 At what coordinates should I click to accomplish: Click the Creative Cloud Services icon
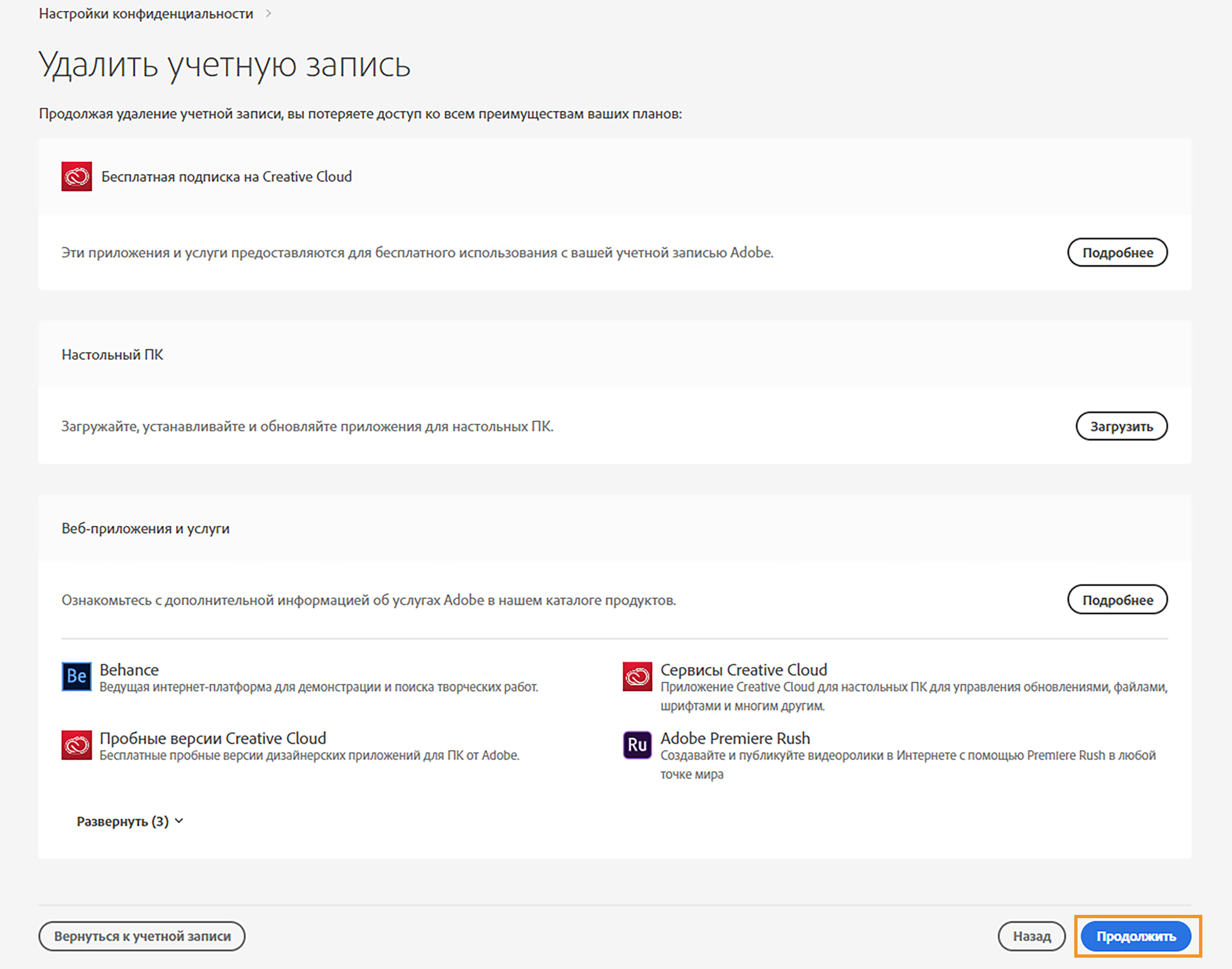click(x=637, y=676)
